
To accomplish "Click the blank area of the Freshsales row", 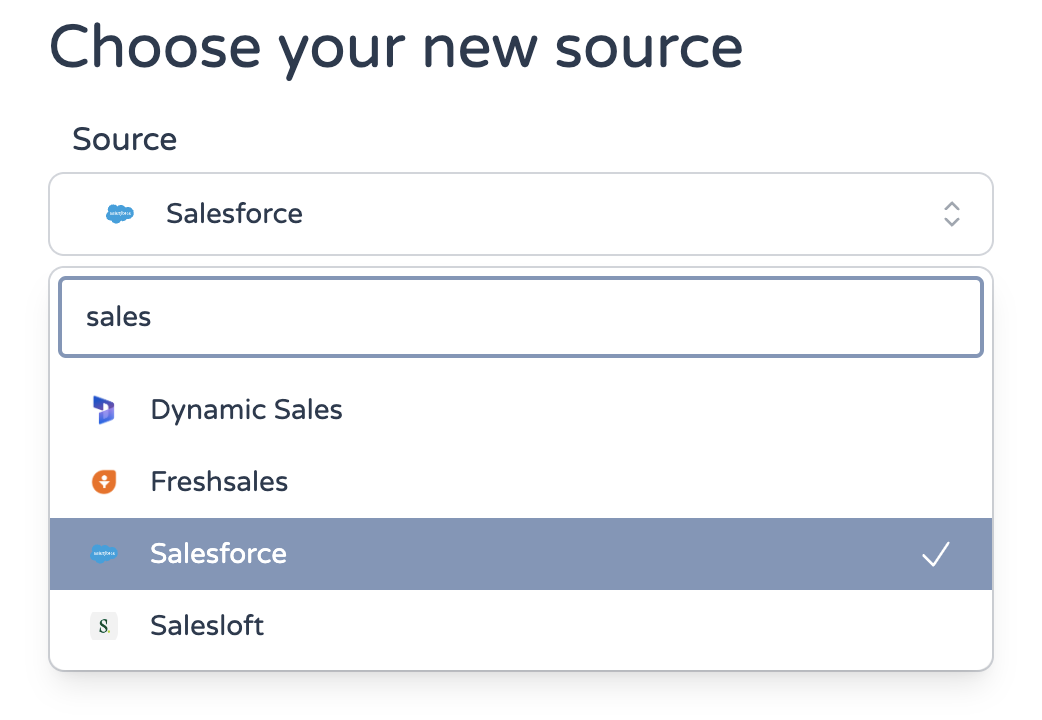I will [638, 482].
